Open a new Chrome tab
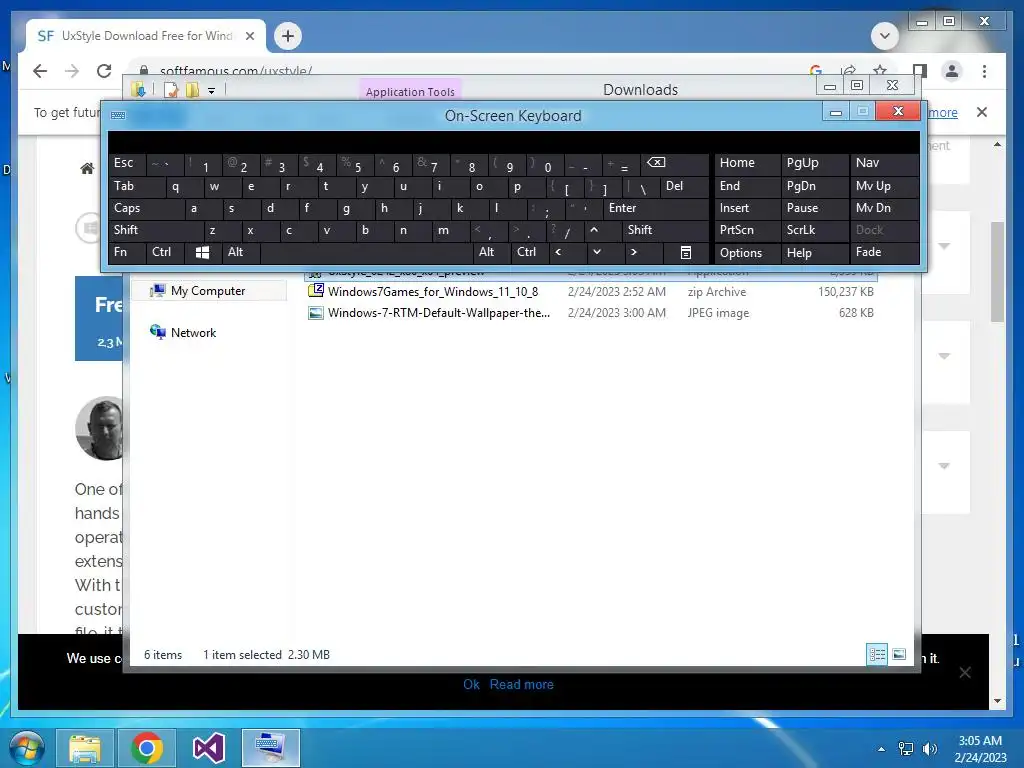1024x768 pixels. pos(288,36)
